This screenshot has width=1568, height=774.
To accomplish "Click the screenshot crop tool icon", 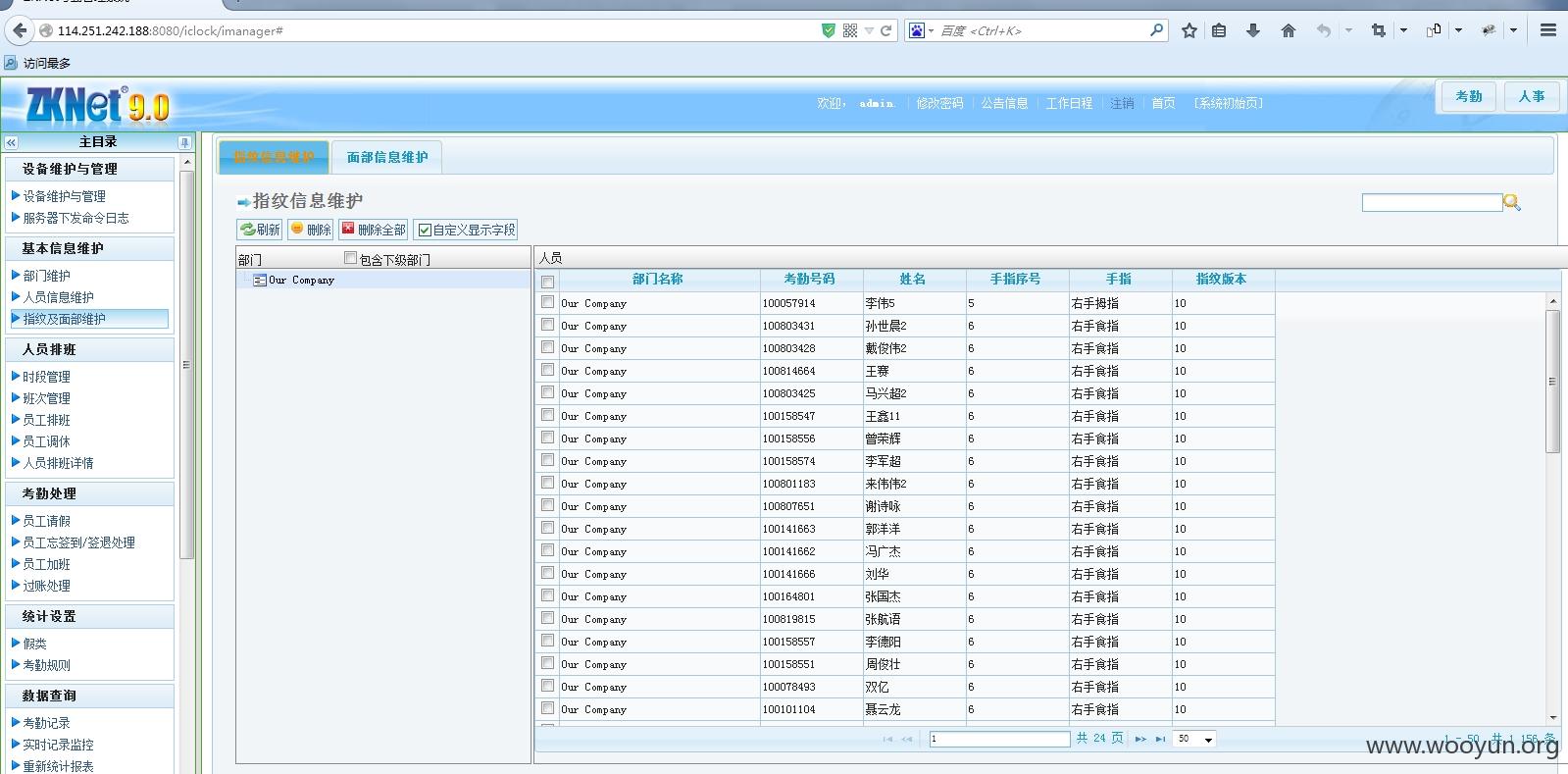I will [1378, 30].
